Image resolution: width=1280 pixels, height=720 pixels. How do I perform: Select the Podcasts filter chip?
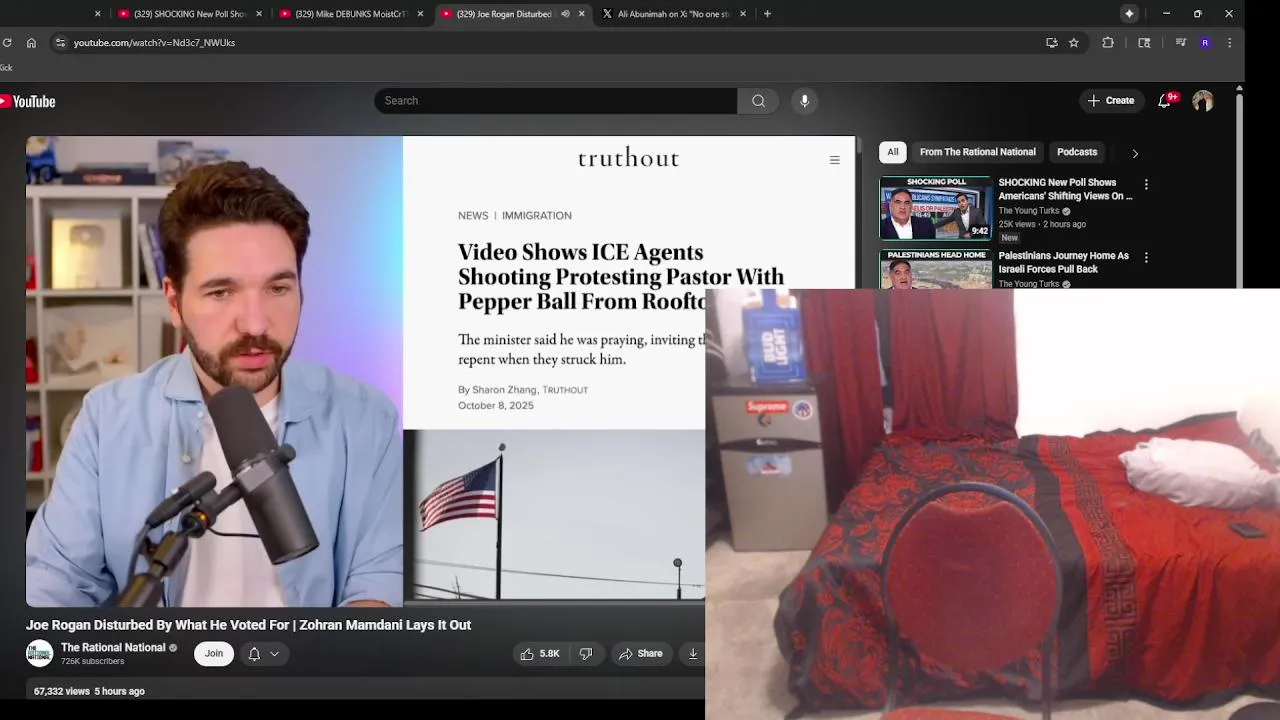(x=1077, y=152)
